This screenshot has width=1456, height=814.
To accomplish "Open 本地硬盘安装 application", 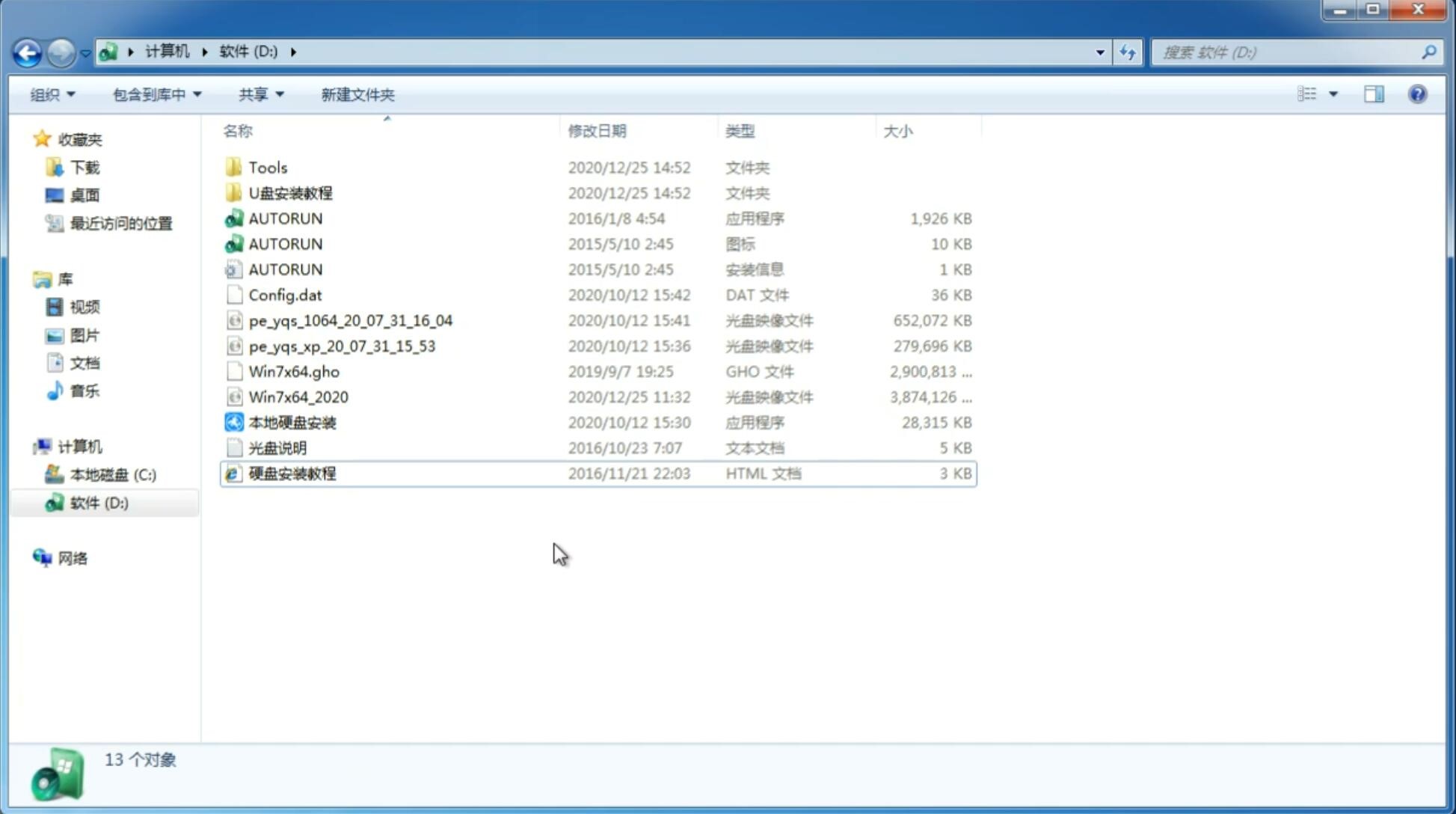I will (x=292, y=422).
